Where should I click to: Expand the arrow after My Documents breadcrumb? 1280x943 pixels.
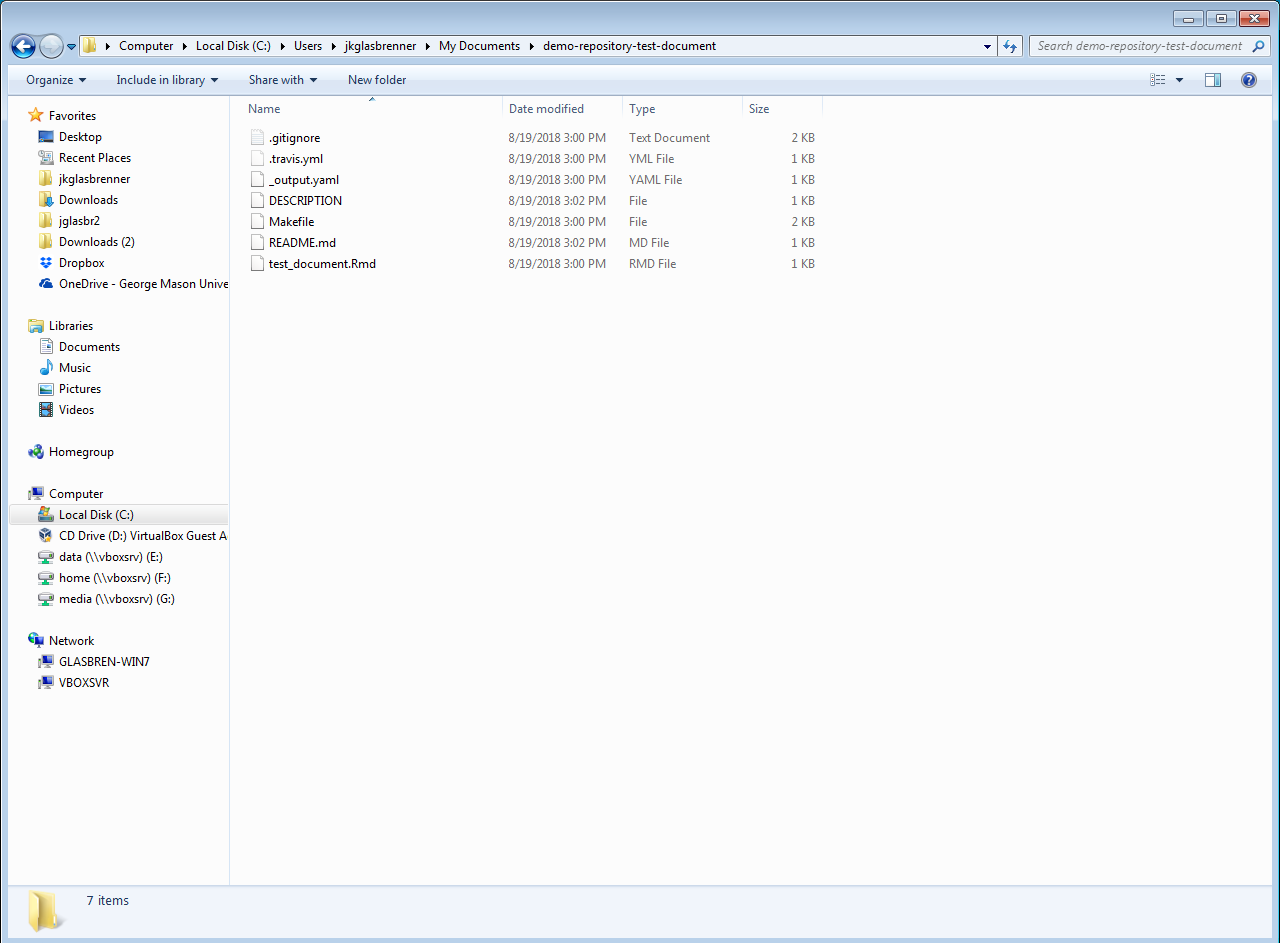[x=531, y=46]
